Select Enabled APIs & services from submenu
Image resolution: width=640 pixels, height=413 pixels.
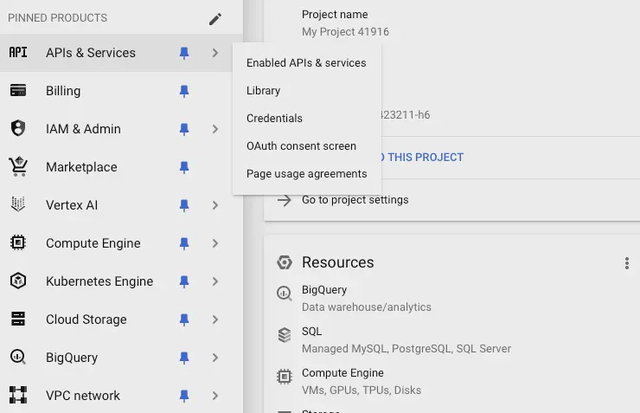pyautogui.click(x=307, y=63)
